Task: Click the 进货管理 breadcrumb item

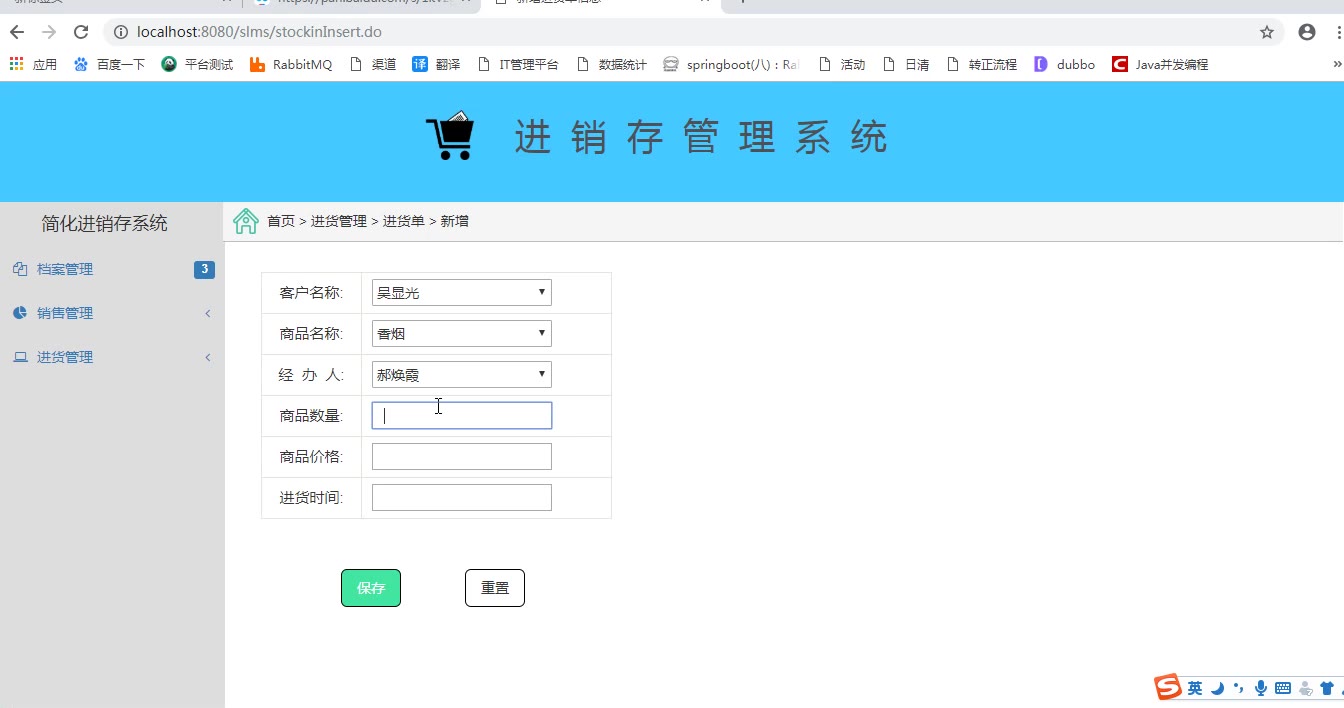Action: (x=339, y=221)
